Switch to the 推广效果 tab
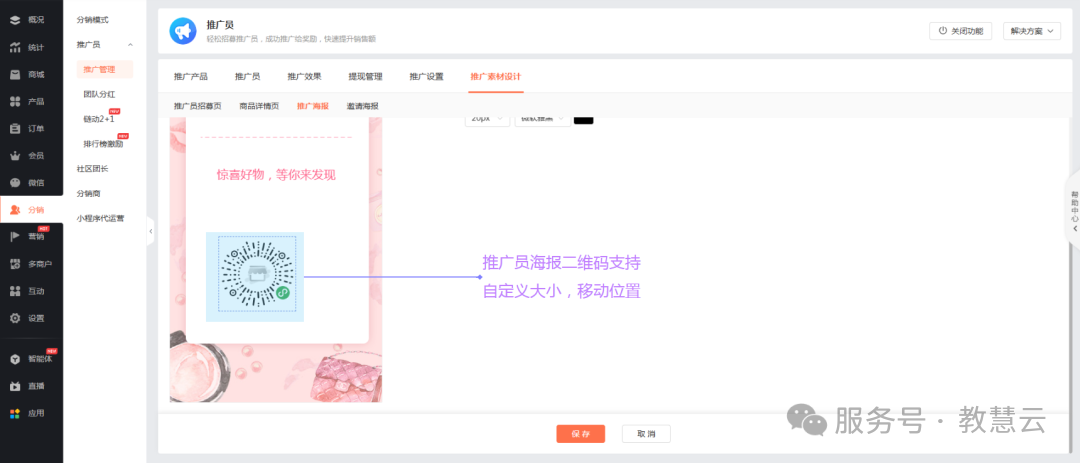This screenshot has height=463, width=1080. pyautogui.click(x=304, y=76)
